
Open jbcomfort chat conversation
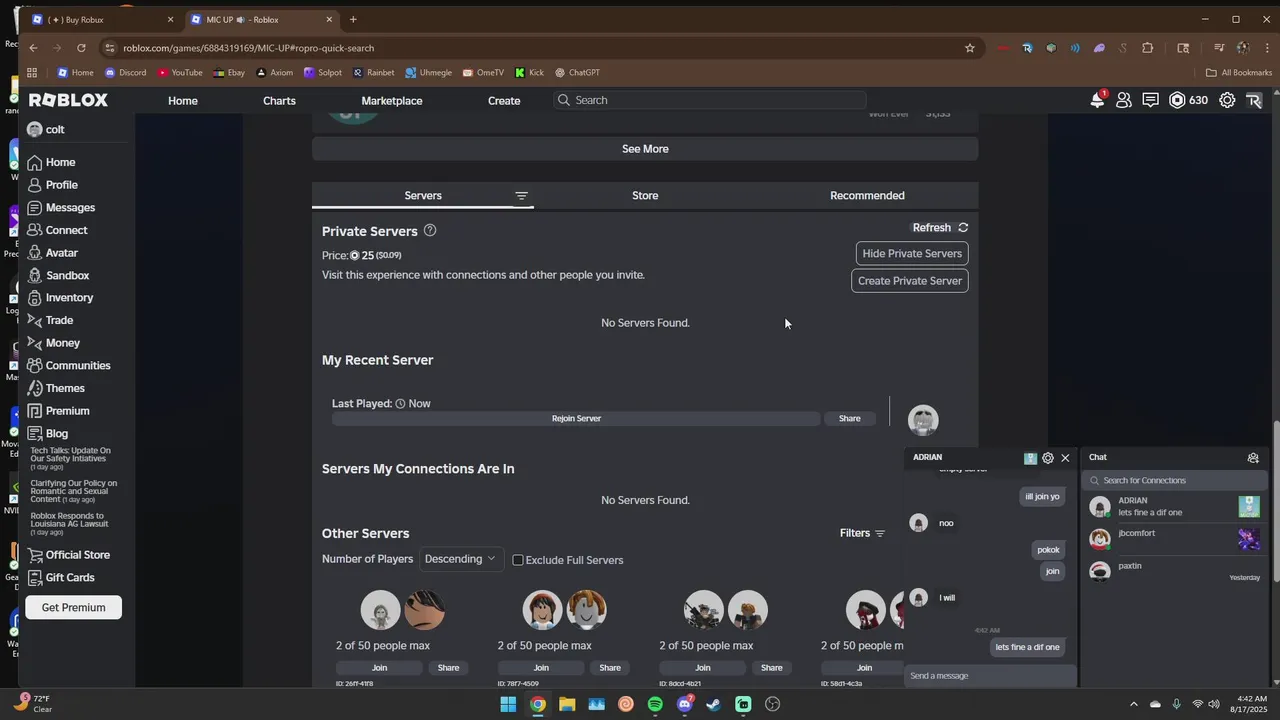point(1174,539)
